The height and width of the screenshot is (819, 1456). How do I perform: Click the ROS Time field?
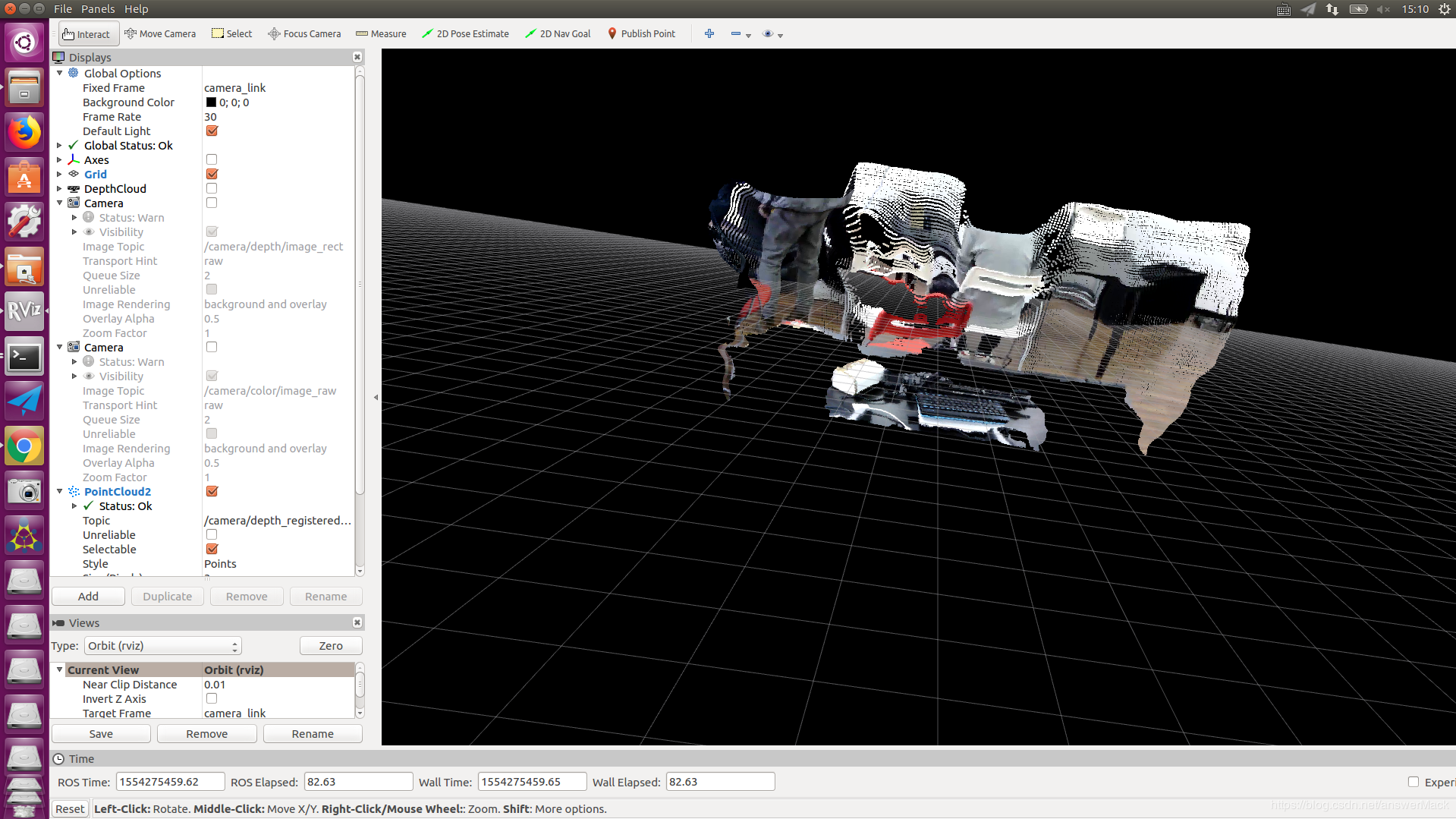tap(170, 782)
